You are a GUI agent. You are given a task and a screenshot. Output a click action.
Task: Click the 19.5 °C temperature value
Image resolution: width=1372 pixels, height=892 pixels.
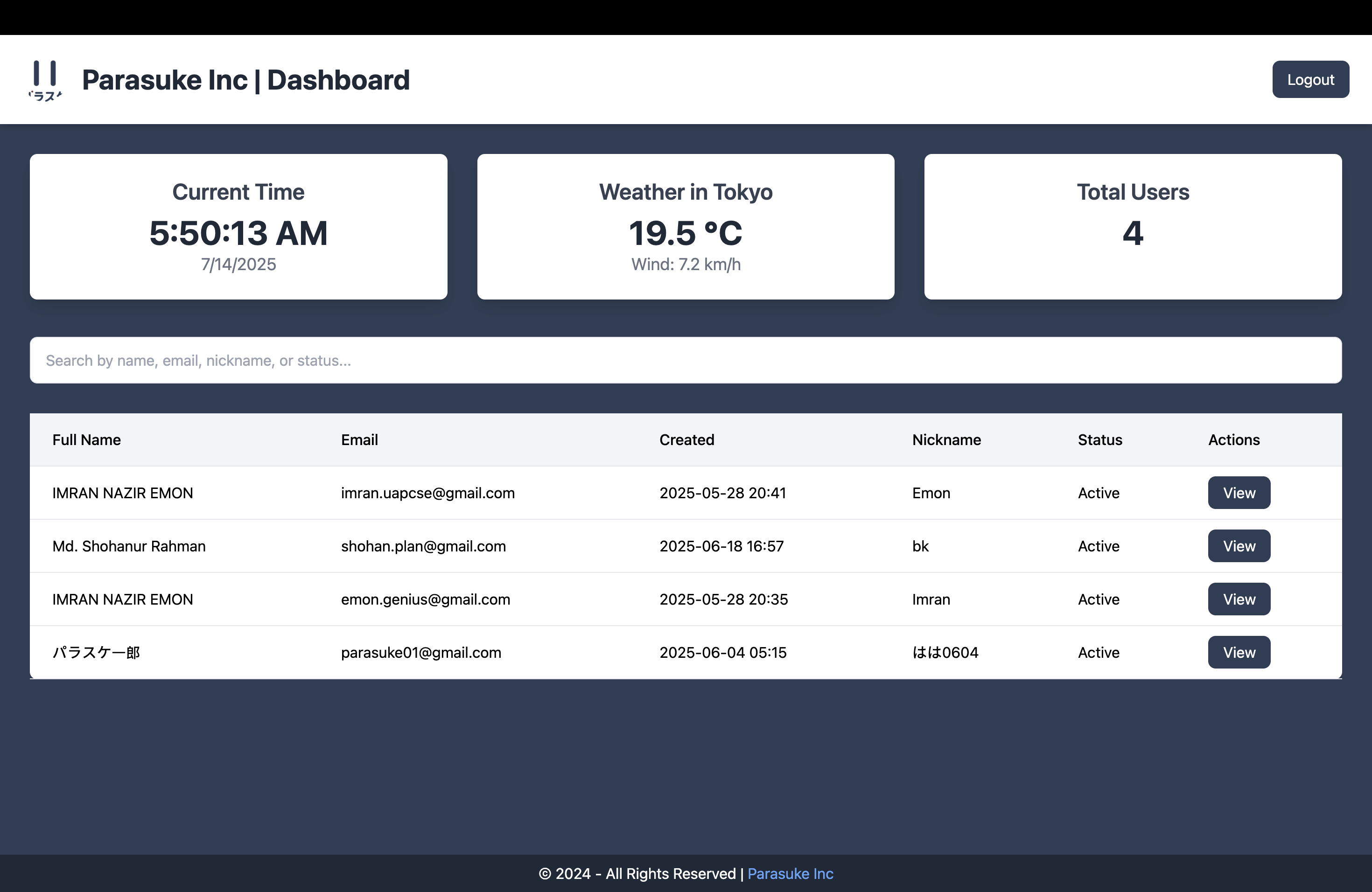click(x=686, y=233)
